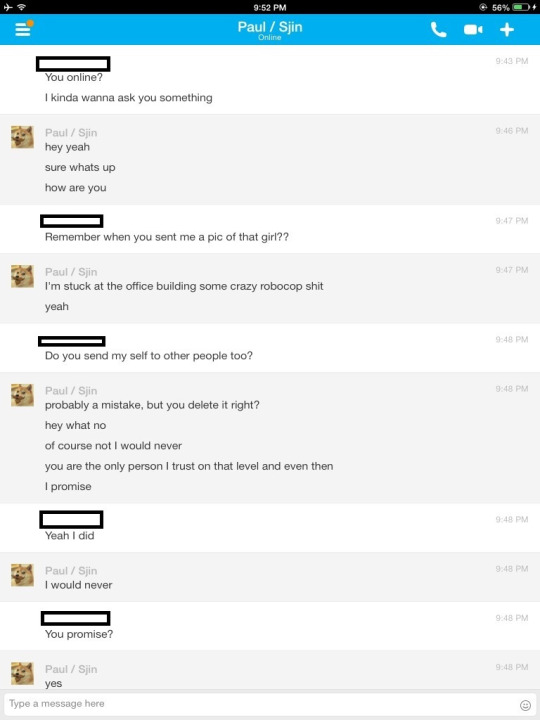Tap the airplane mode icon in status bar
540x720 pixels.
click(8, 7)
